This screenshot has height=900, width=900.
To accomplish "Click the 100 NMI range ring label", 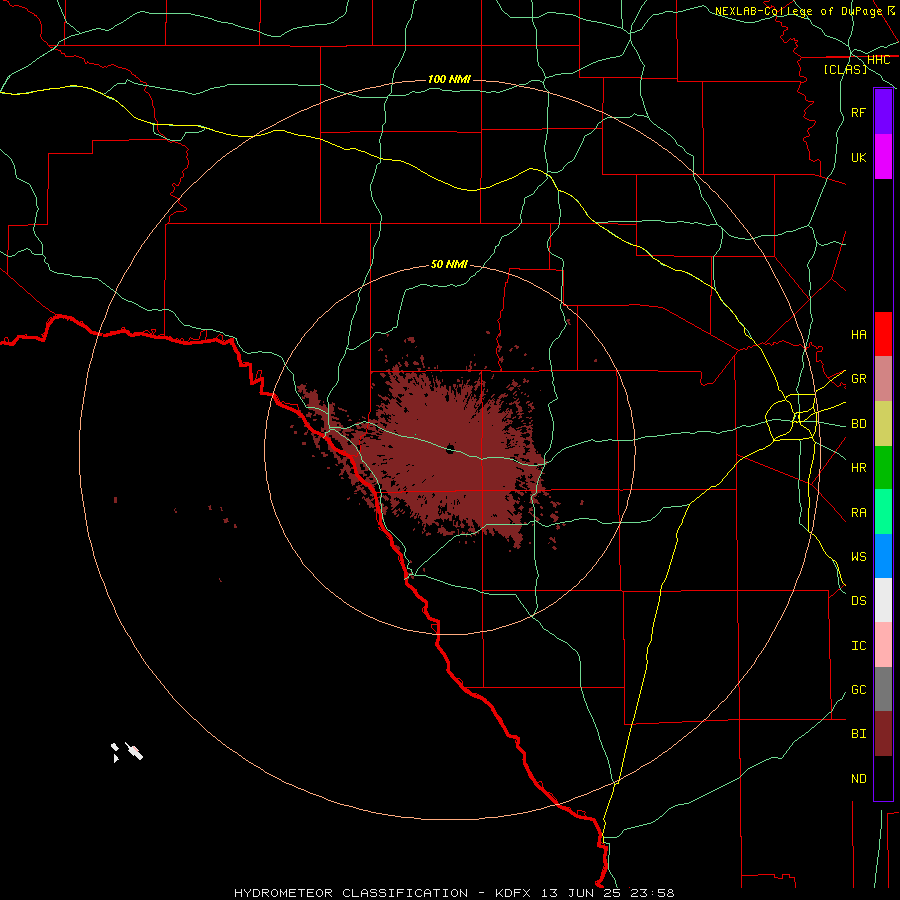I will coord(449,79).
